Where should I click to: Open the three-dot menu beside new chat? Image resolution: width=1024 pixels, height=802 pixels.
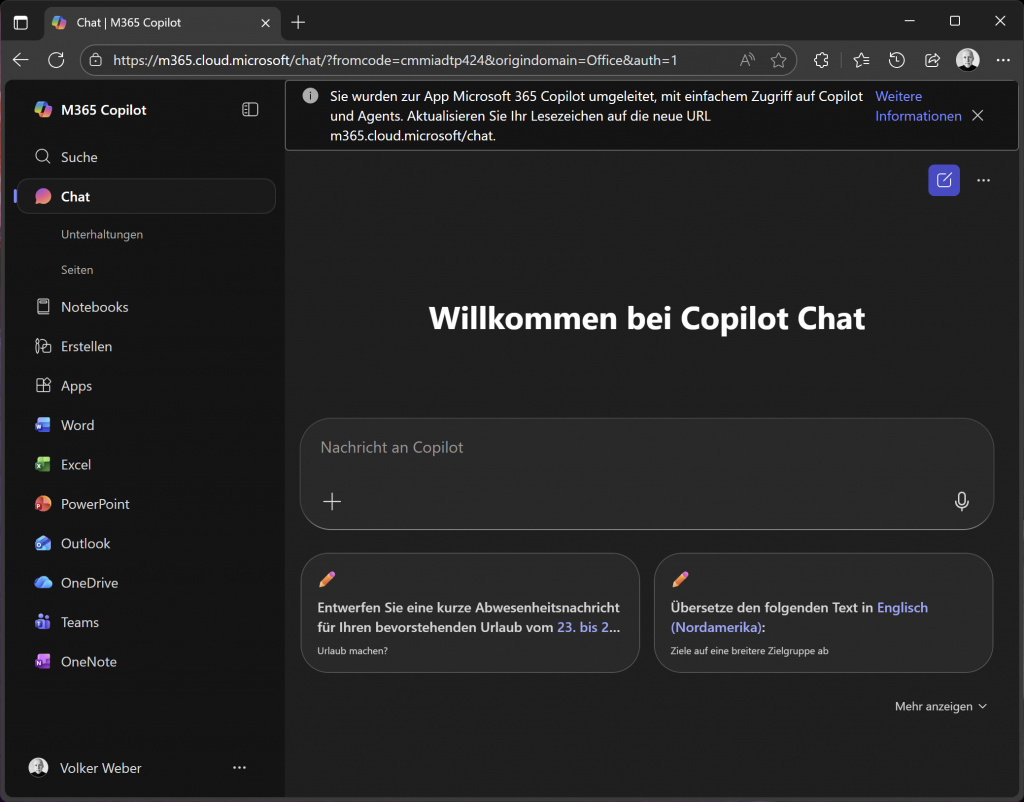(983, 180)
